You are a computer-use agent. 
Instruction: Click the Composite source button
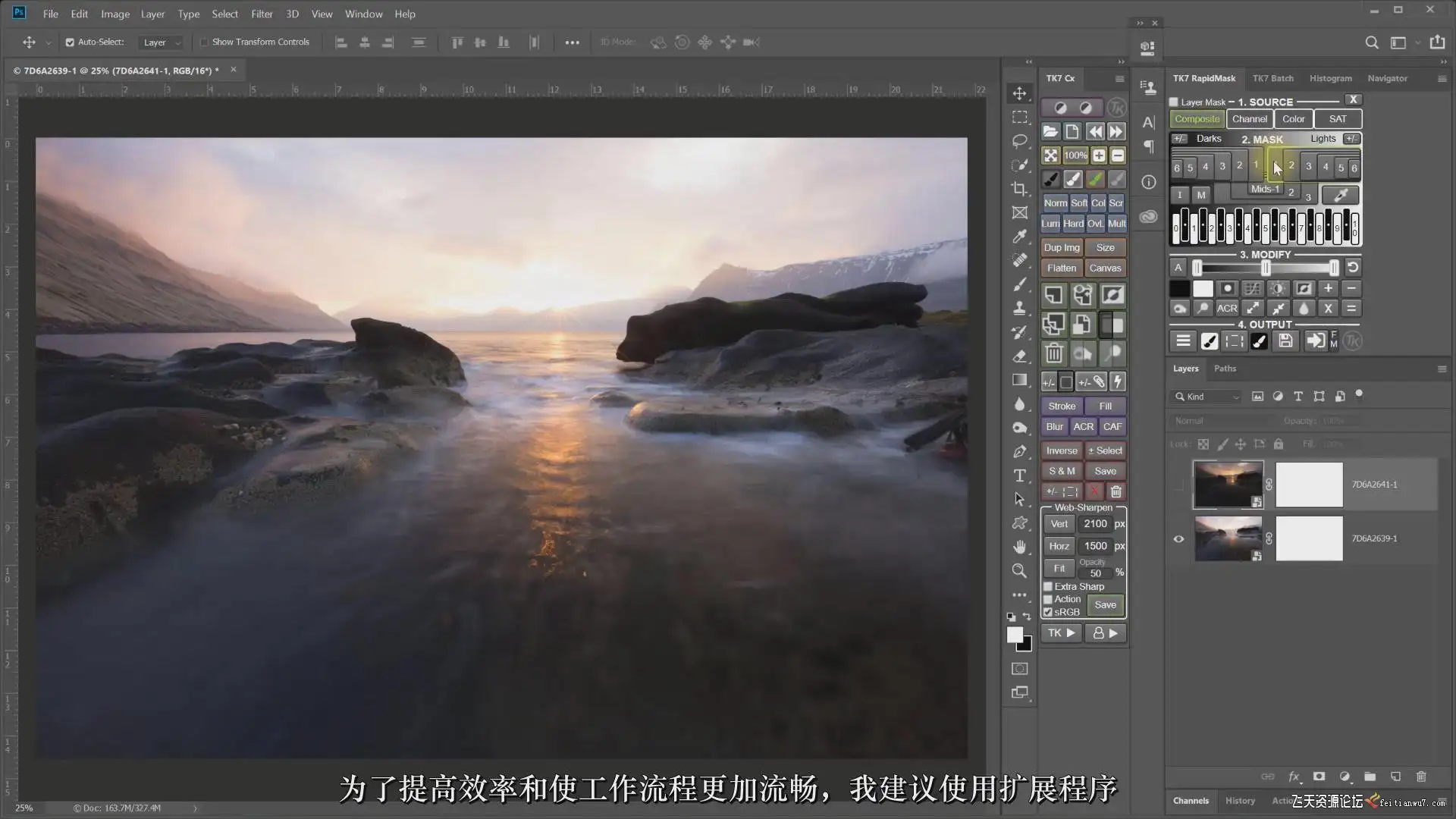1197,119
